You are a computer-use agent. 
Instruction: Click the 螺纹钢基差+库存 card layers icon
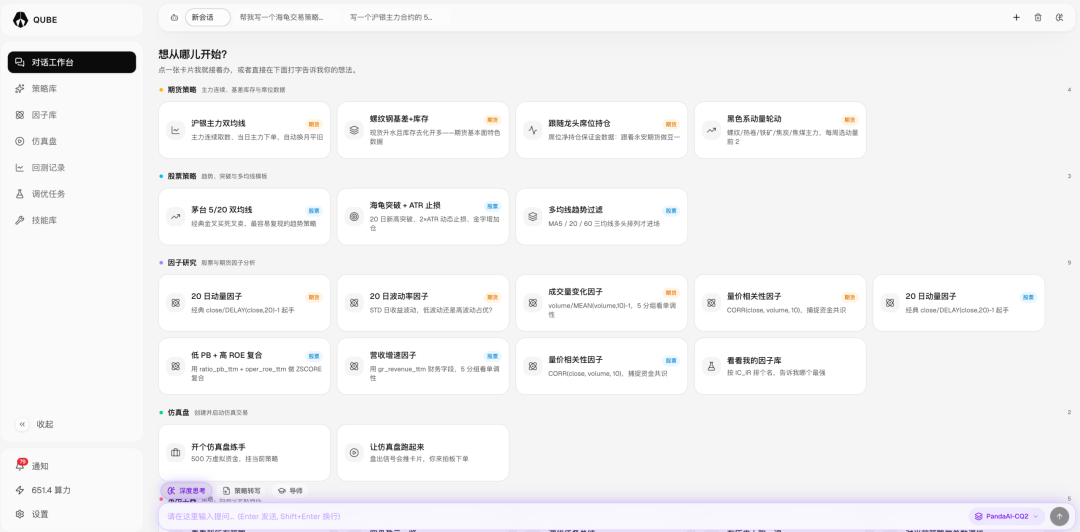coord(354,130)
